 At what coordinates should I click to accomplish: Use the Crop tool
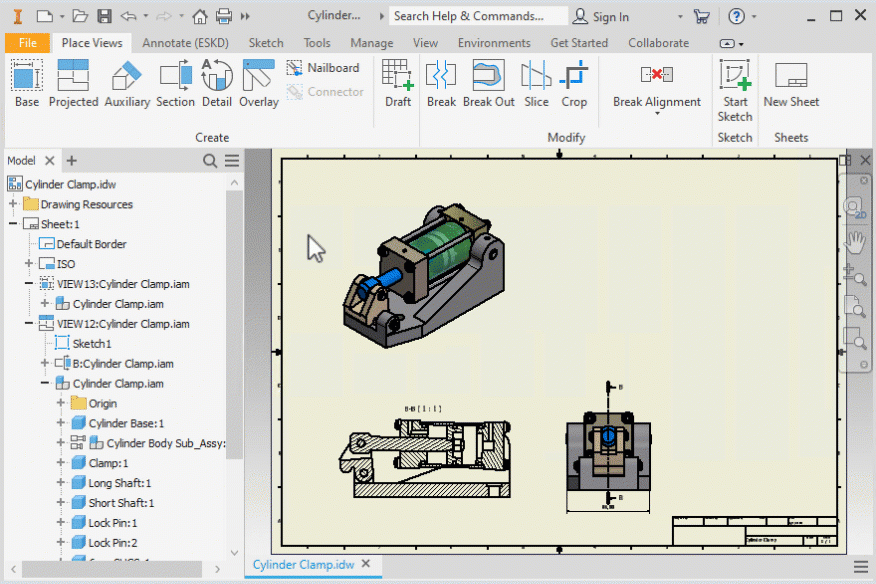coord(574,82)
